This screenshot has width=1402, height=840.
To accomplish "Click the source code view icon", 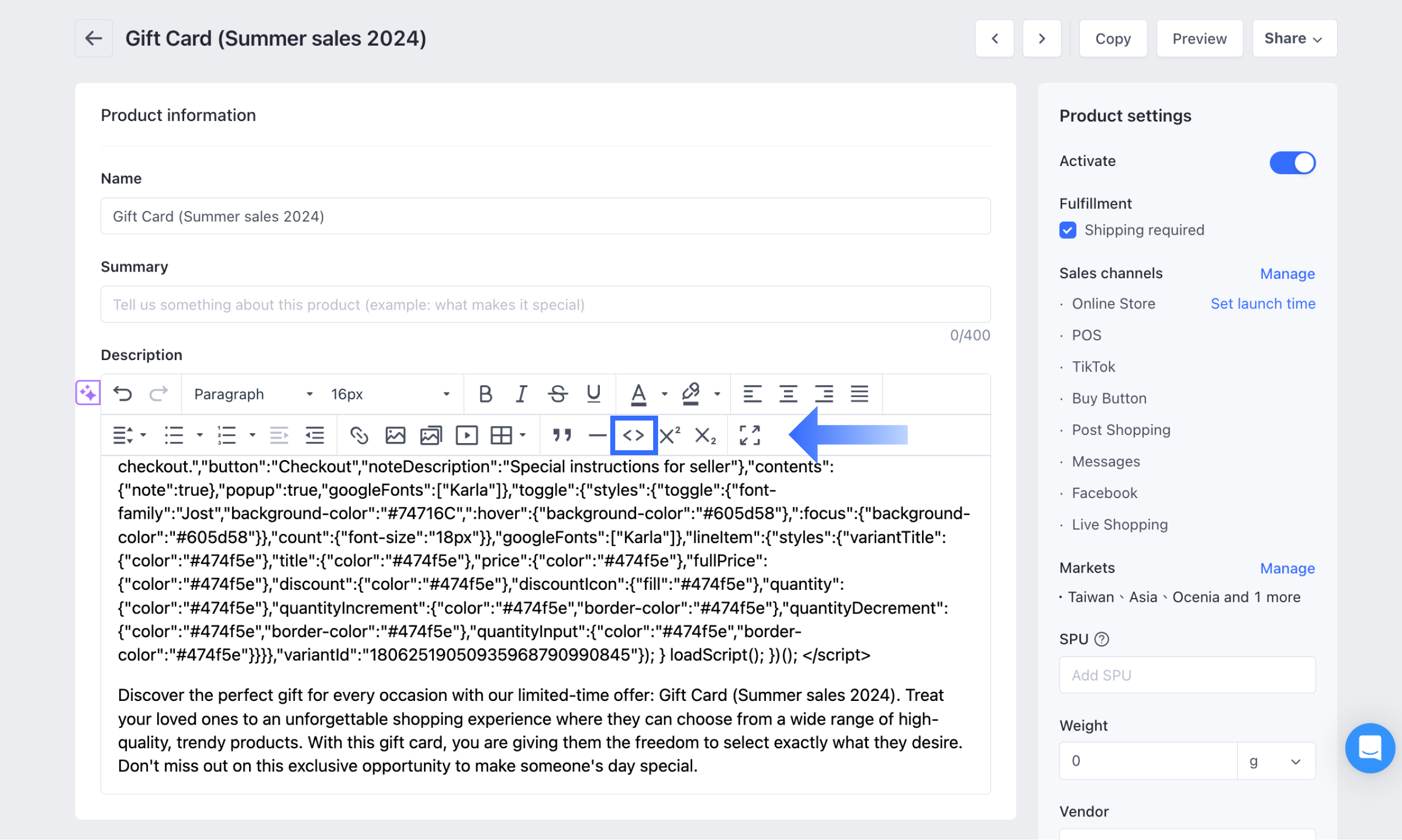I will click(x=633, y=435).
